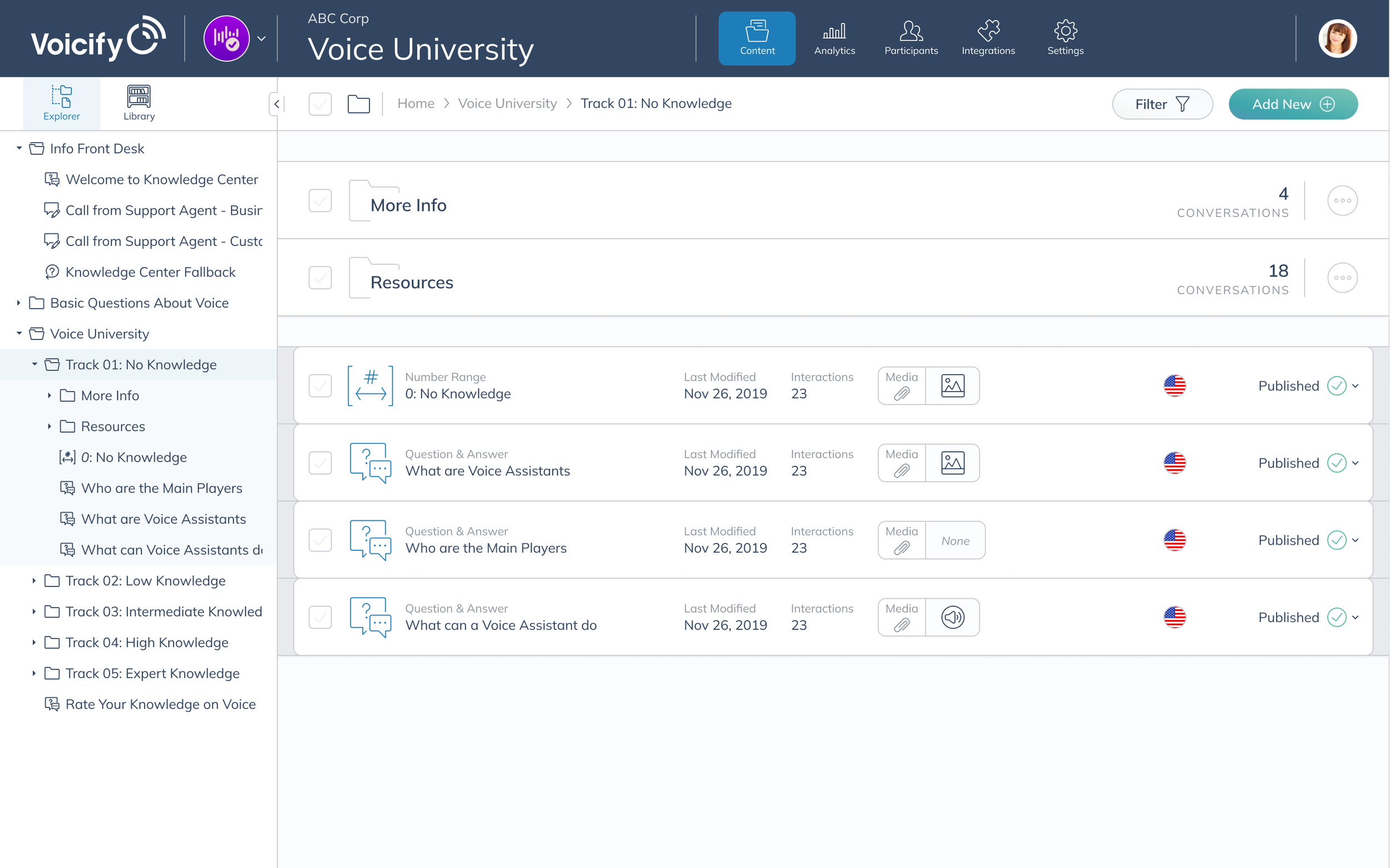Click Voice University in the breadcrumb

[507, 103]
